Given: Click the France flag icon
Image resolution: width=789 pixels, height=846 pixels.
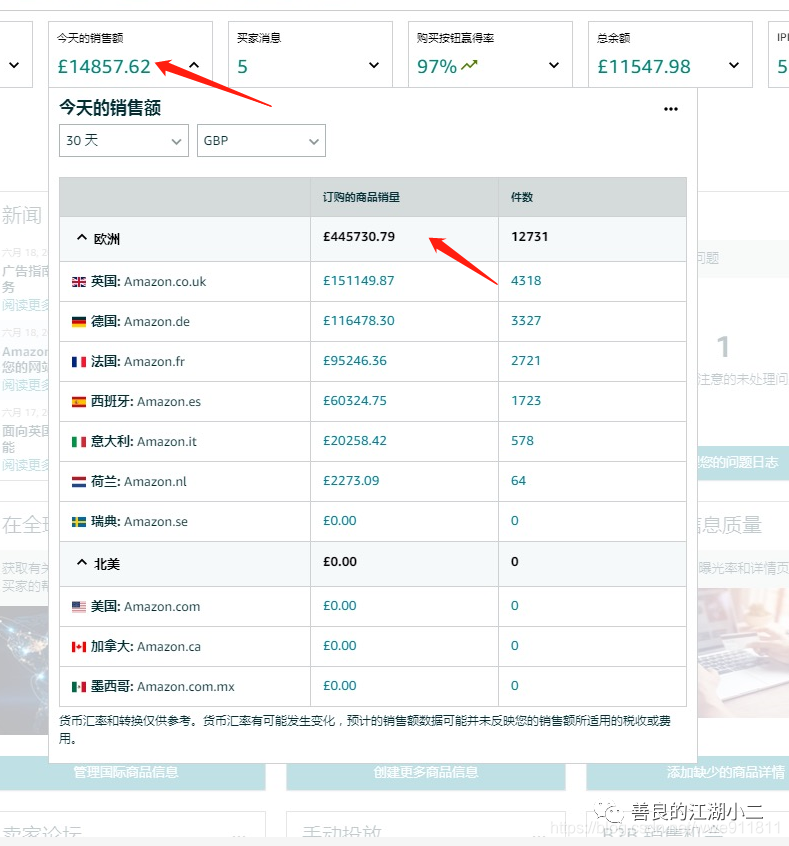Looking at the screenshot, I should click(79, 361).
